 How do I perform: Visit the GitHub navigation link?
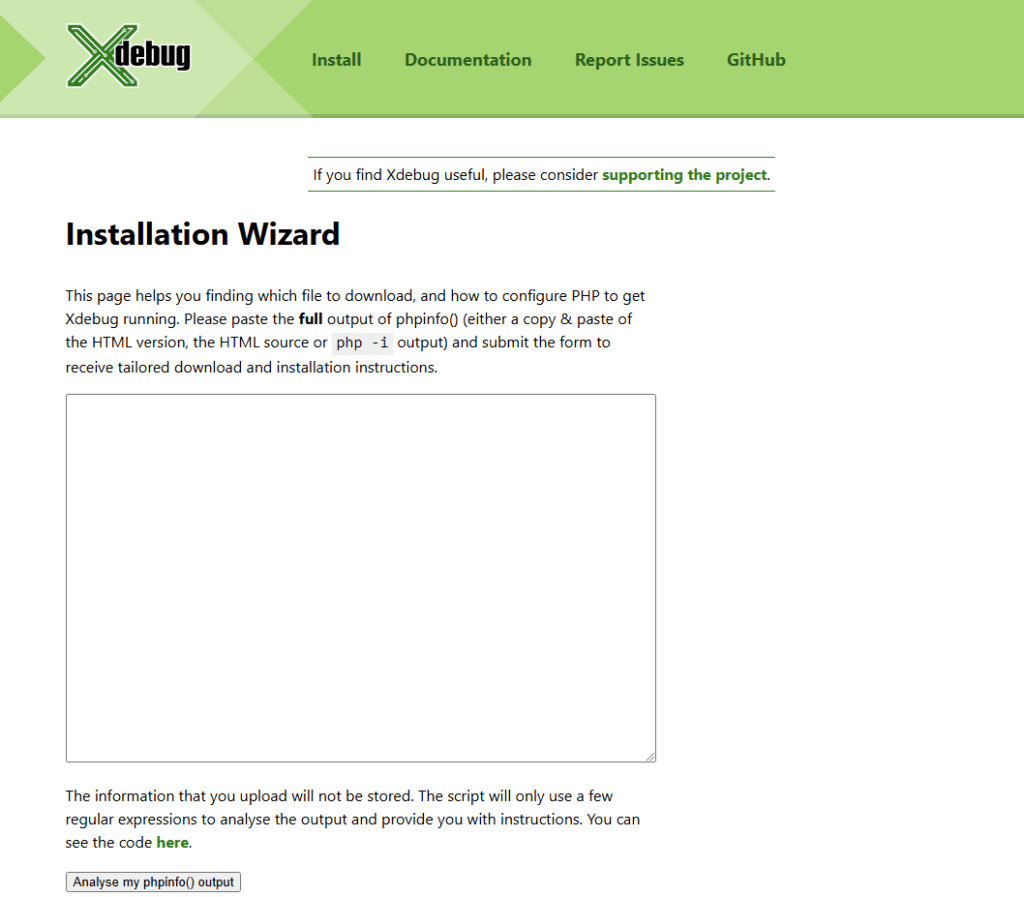click(x=756, y=60)
